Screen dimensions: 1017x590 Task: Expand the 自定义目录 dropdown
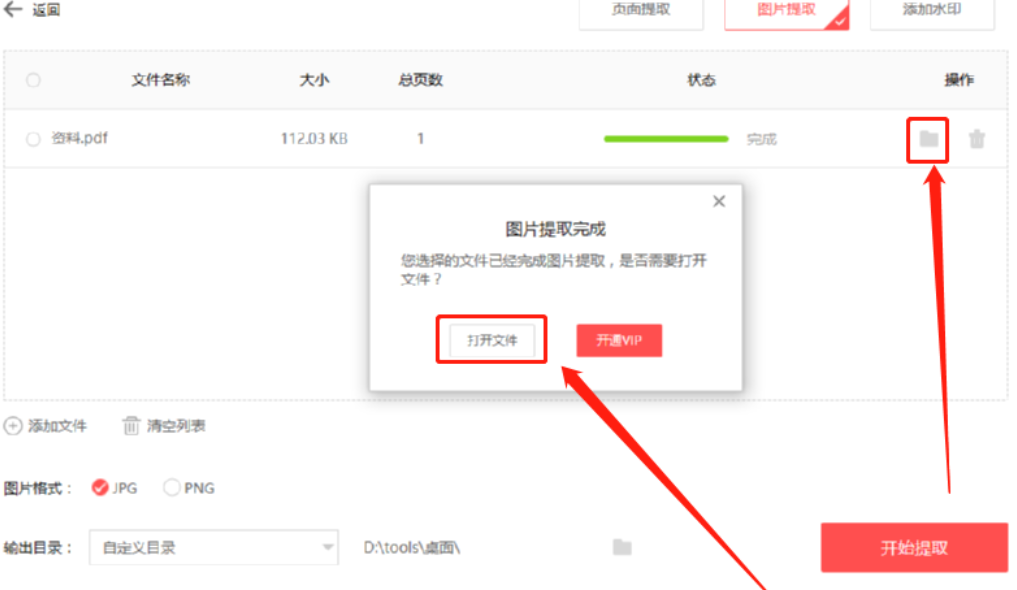(213, 547)
